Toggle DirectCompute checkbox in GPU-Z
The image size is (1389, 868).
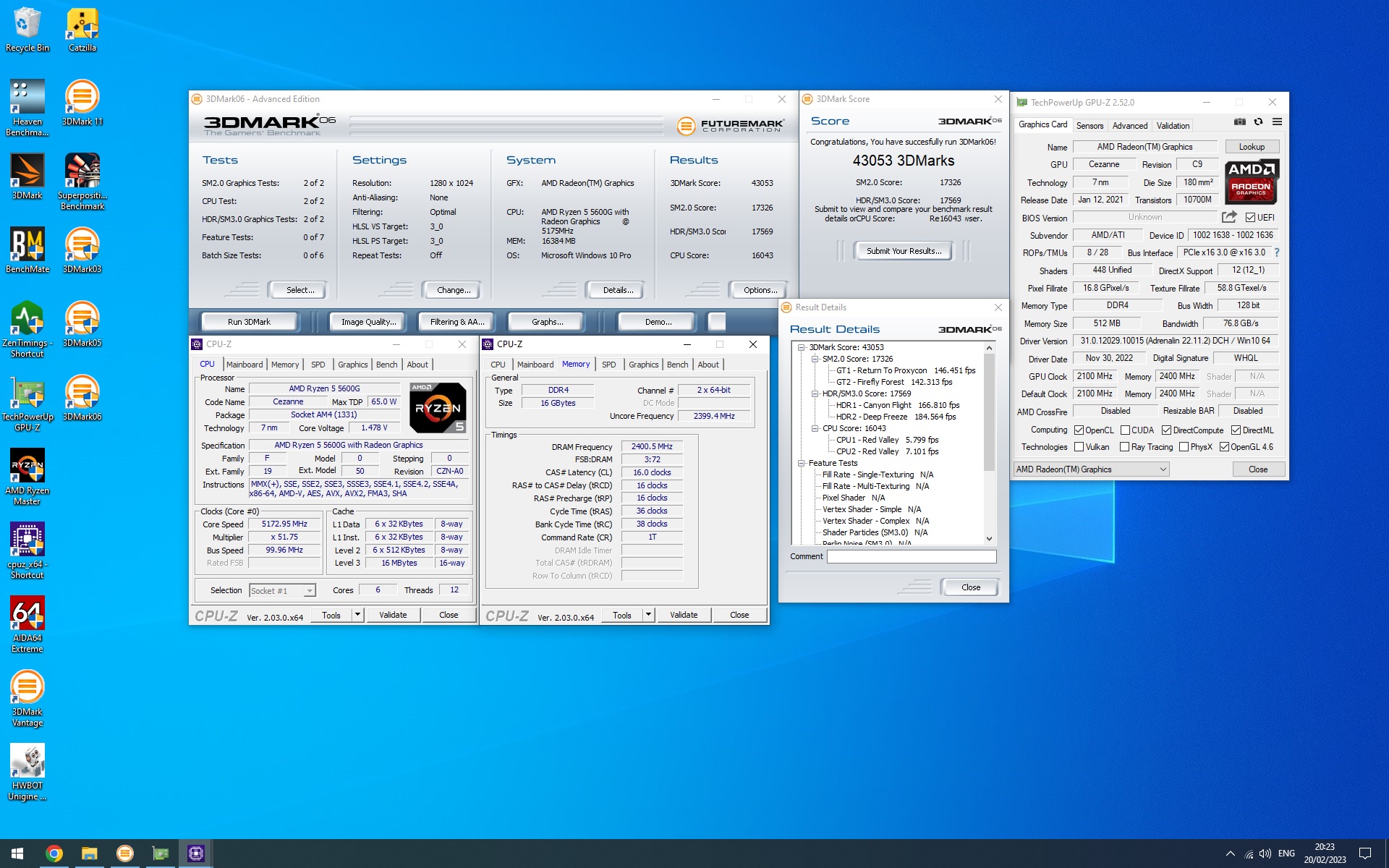pos(1166,430)
